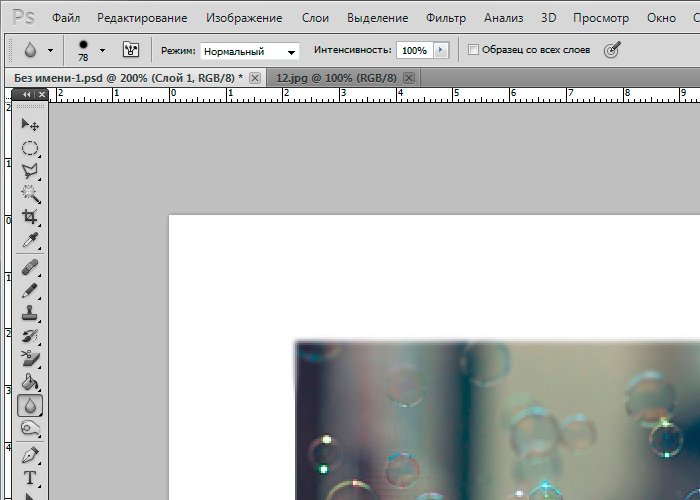Screen dimensions: 700x500
Task: Select the Polygonal Lasso tool
Action: 30,171
